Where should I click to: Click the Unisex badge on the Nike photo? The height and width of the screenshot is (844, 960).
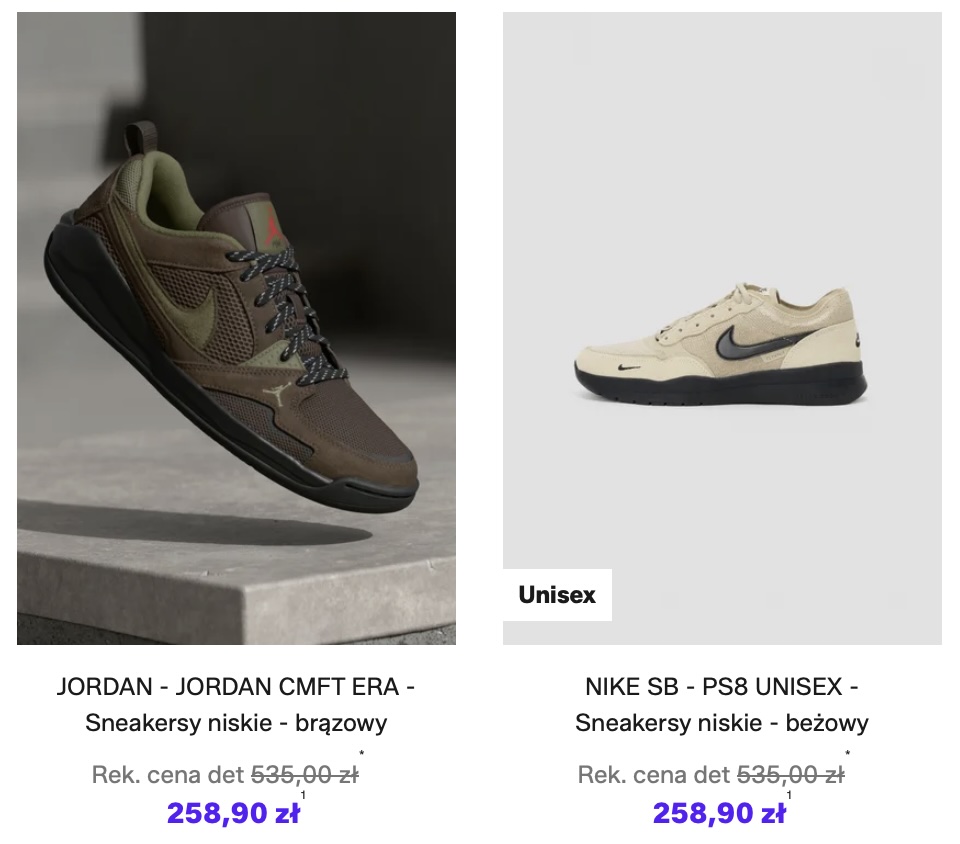pos(557,595)
